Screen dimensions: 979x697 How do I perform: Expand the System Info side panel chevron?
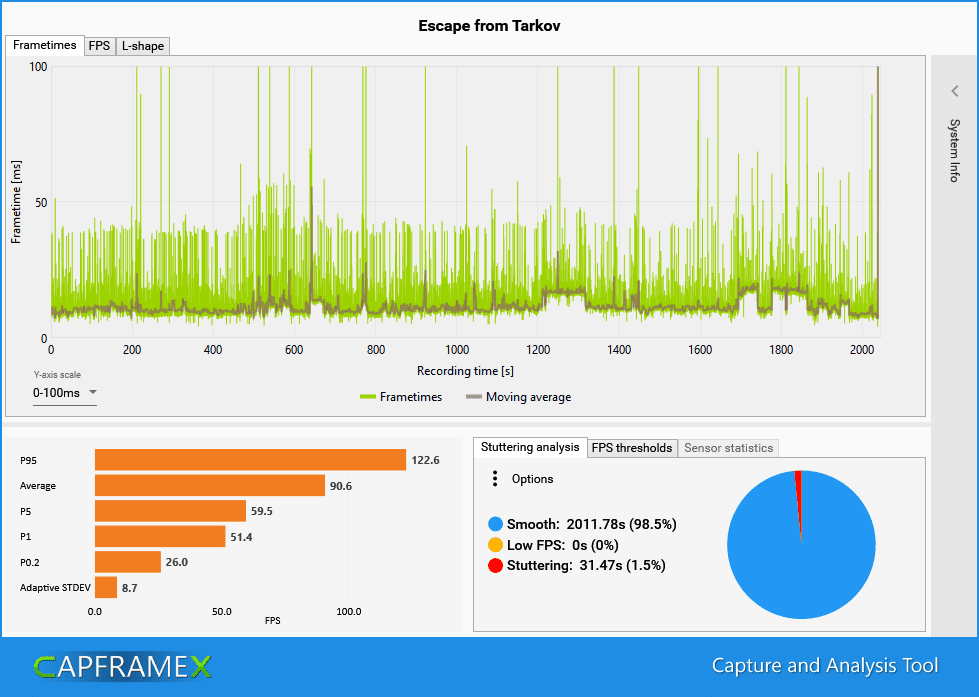[955, 91]
